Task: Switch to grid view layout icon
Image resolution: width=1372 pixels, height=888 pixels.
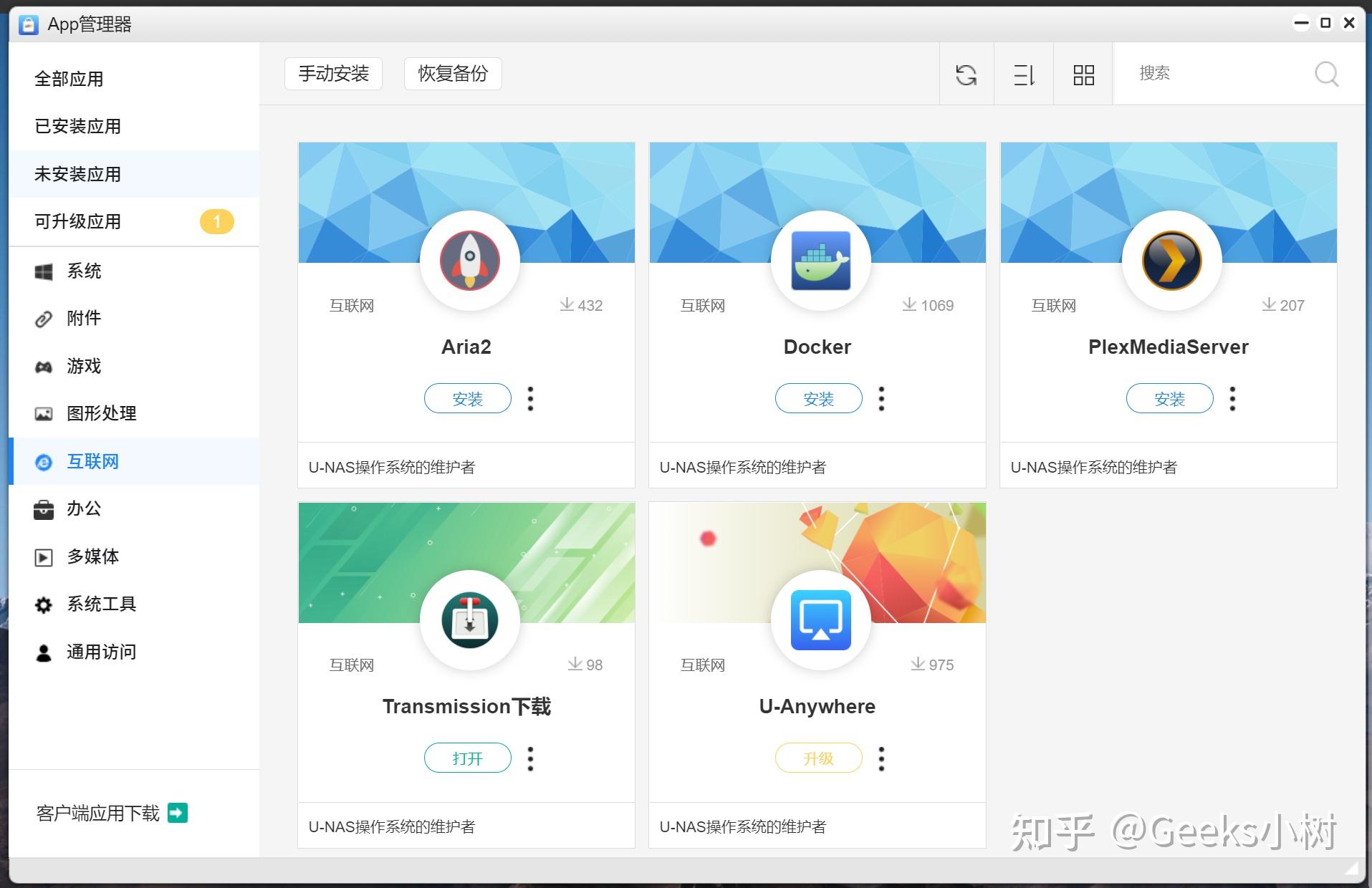Action: point(1083,74)
